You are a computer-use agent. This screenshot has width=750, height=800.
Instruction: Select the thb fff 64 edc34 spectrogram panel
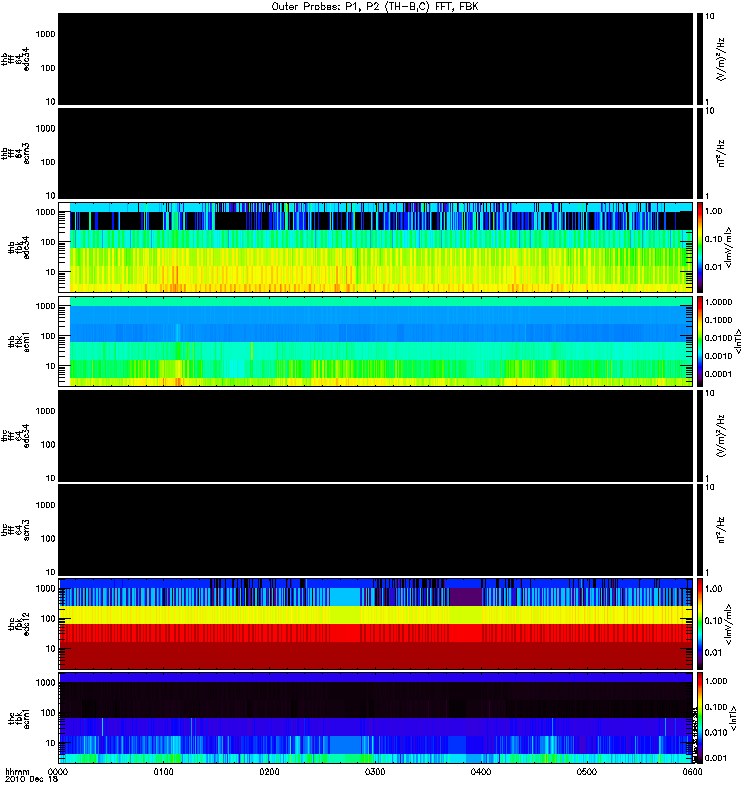tap(375, 59)
